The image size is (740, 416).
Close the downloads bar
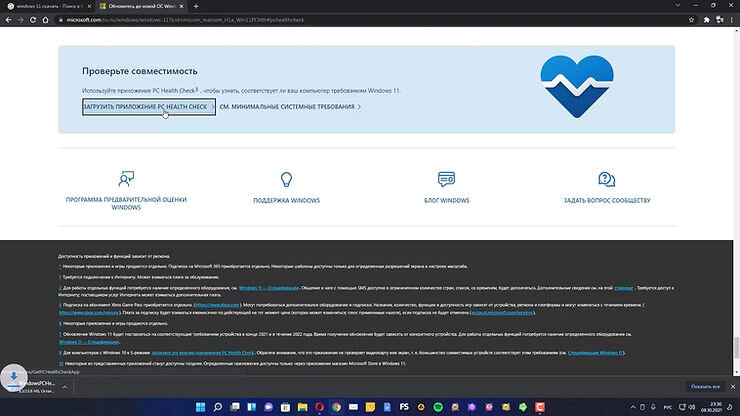(x=732, y=387)
